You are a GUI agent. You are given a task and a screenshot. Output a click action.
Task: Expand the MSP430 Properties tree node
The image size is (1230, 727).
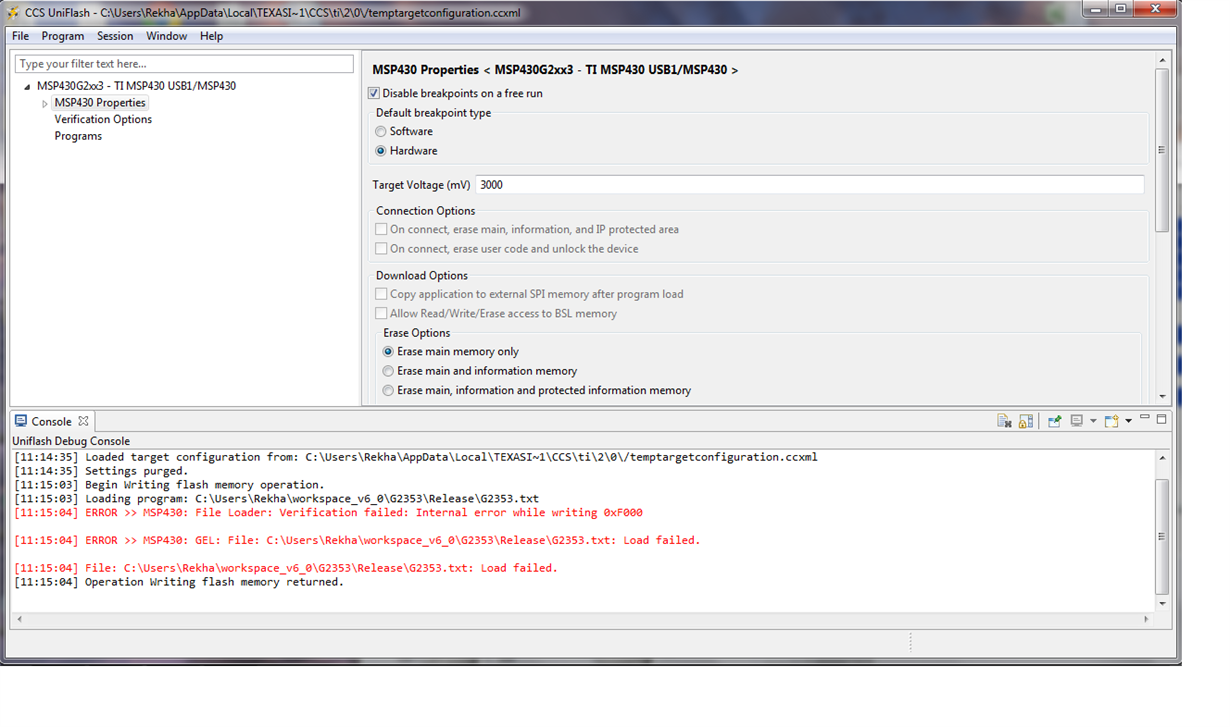[x=45, y=103]
